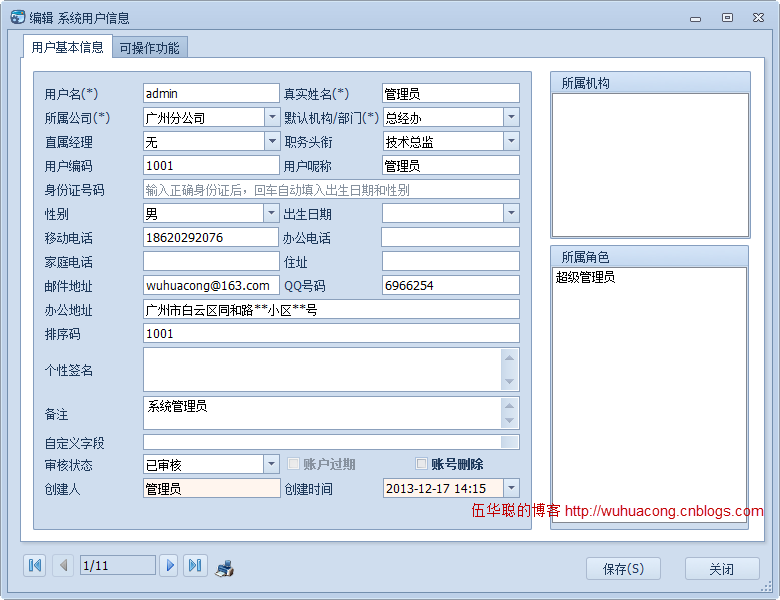Go to the first record

coord(35,566)
